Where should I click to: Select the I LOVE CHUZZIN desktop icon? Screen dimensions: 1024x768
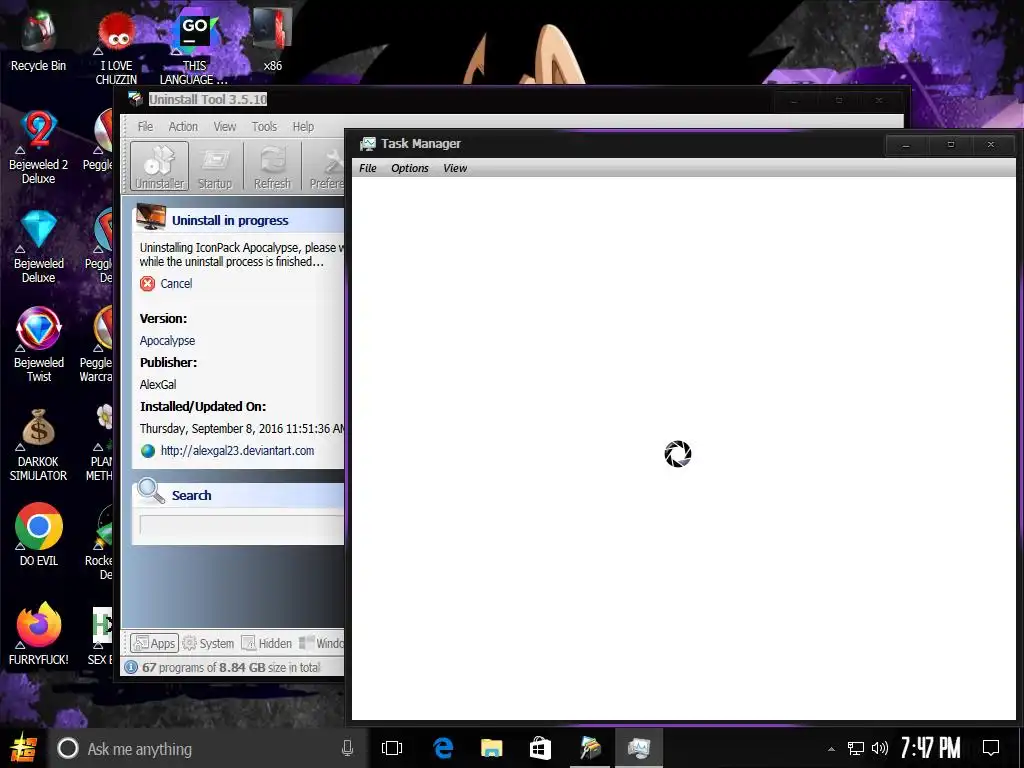[x=116, y=48]
